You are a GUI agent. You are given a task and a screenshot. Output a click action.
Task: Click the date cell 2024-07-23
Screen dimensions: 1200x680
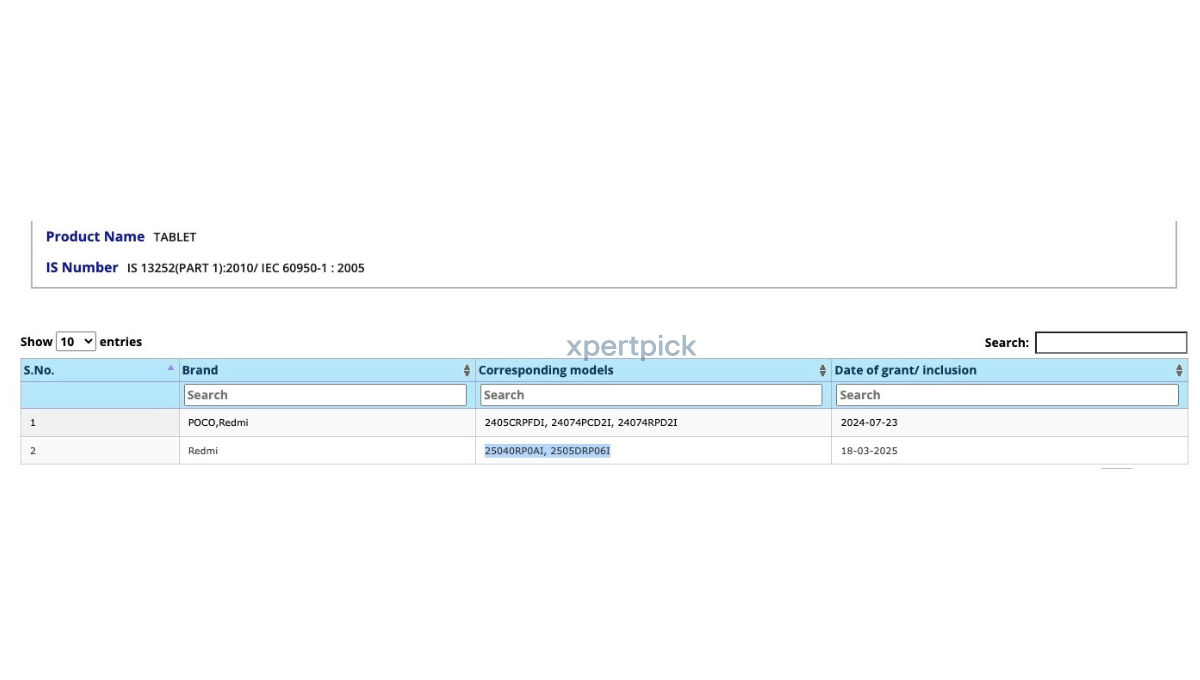pos(1010,423)
